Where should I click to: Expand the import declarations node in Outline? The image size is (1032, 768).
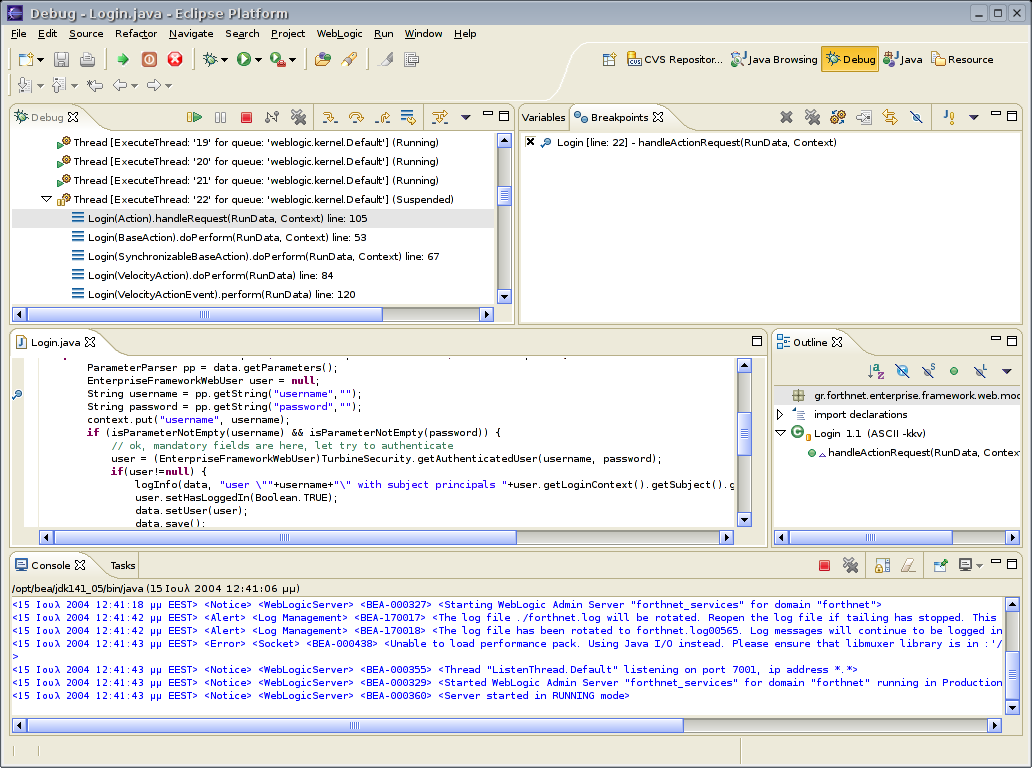click(780, 414)
